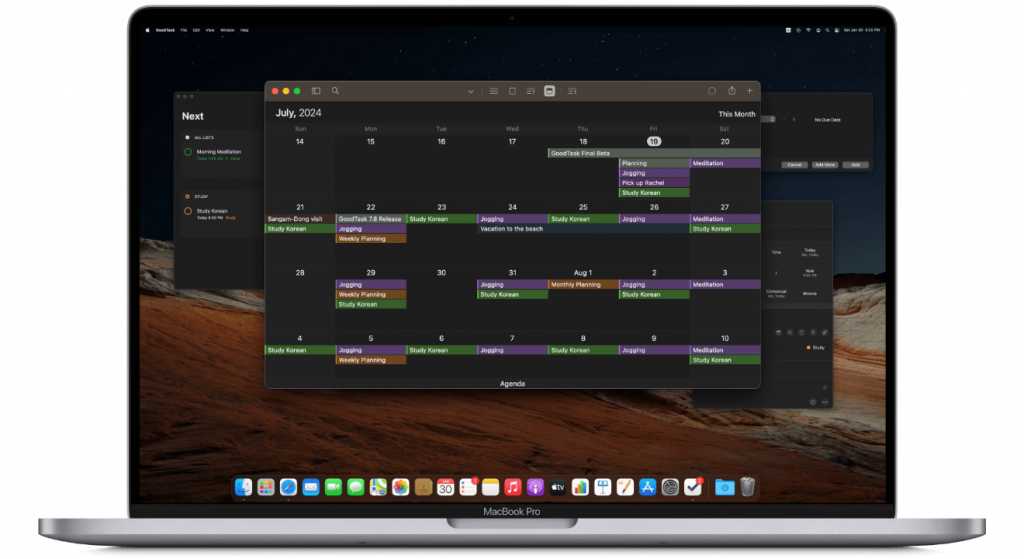This screenshot has width=1024, height=559.
Task: Click the plus icon to add task
Action: (x=750, y=91)
